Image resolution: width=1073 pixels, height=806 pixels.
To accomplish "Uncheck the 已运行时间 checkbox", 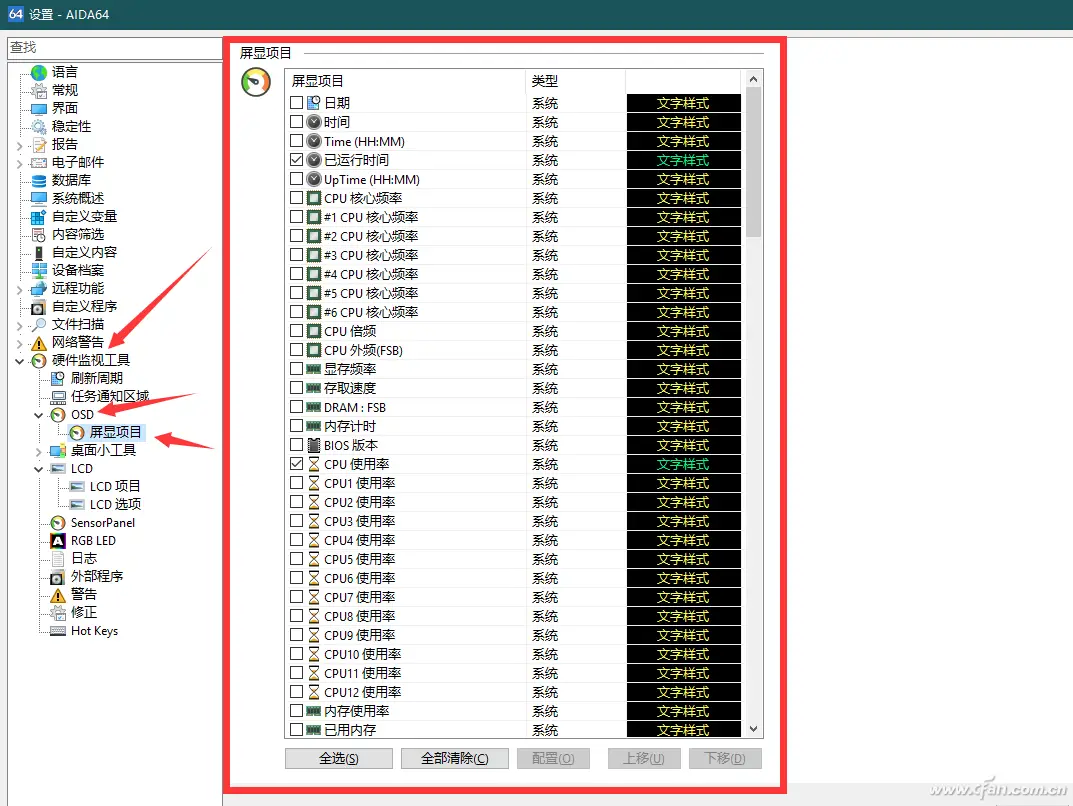I will (296, 159).
